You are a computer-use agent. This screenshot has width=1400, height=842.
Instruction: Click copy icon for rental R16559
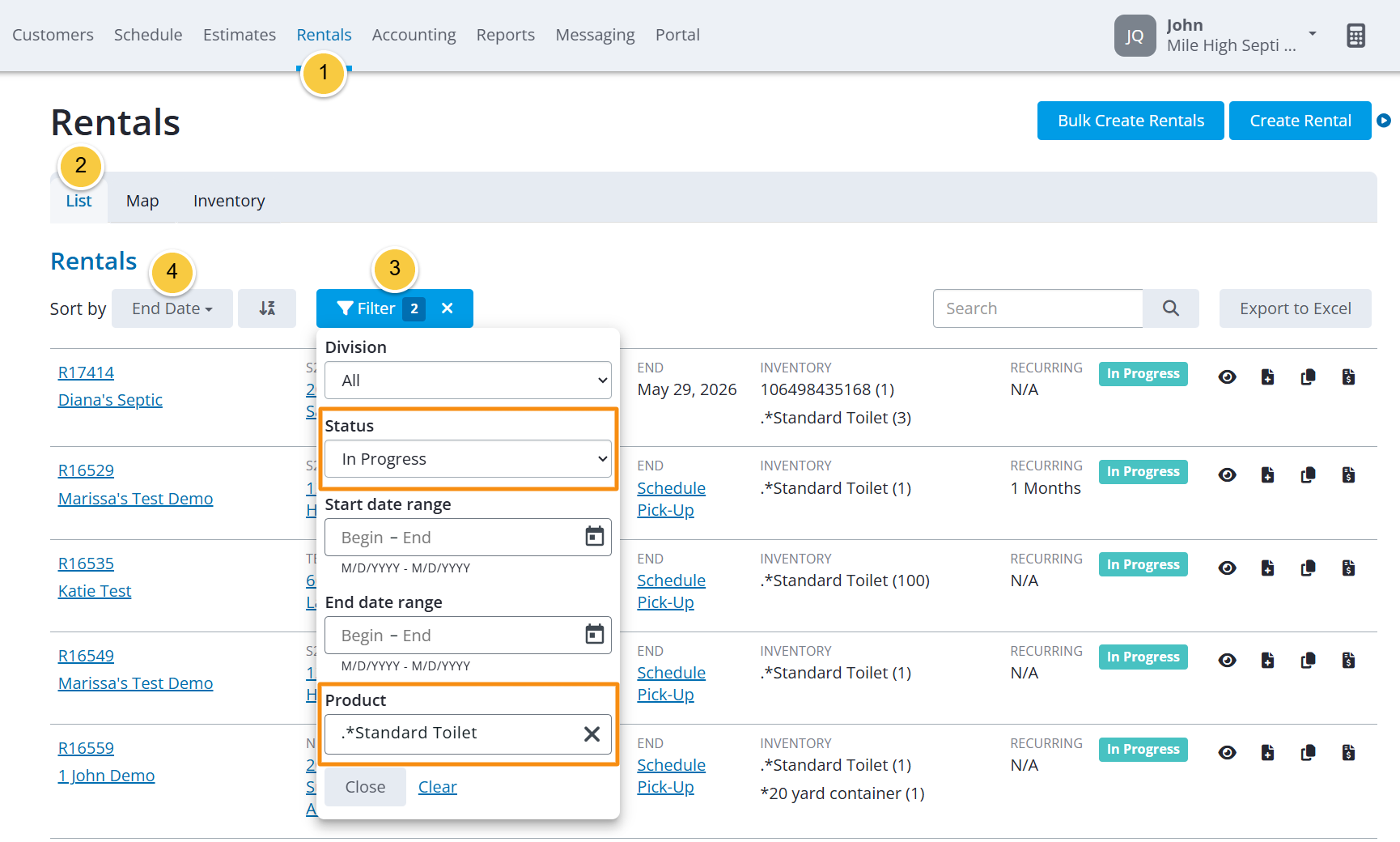coord(1308,753)
